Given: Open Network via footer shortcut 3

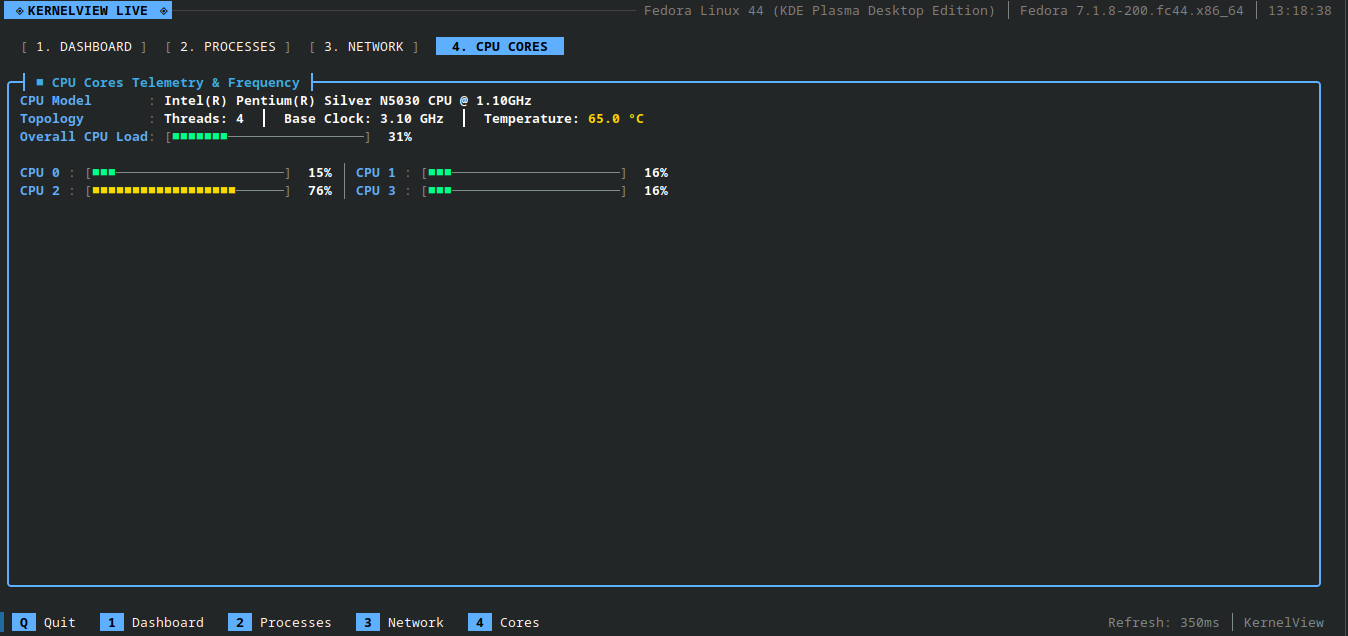Looking at the screenshot, I should (400, 623).
